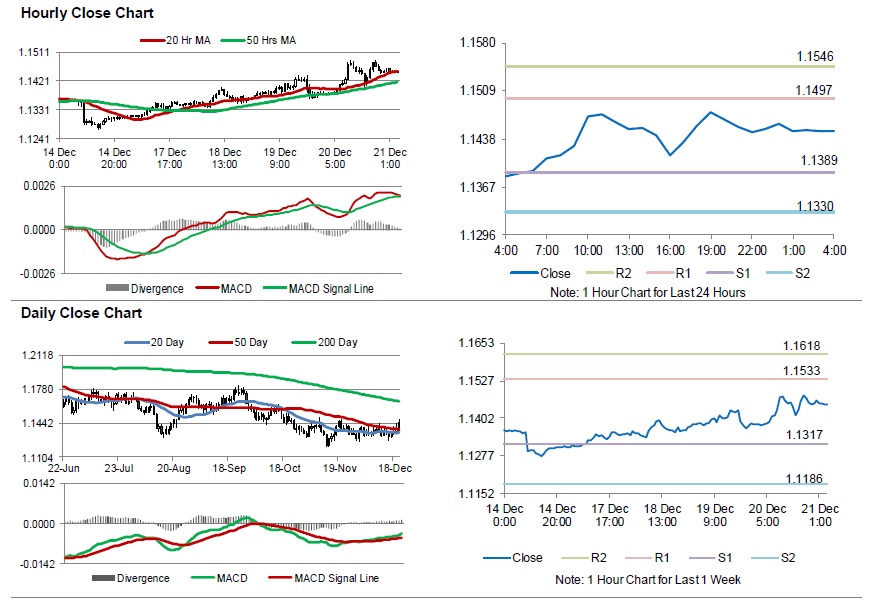873x601 pixels.
Task: Click the Last 24 Hours chart note
Action: pyautogui.click(x=648, y=292)
